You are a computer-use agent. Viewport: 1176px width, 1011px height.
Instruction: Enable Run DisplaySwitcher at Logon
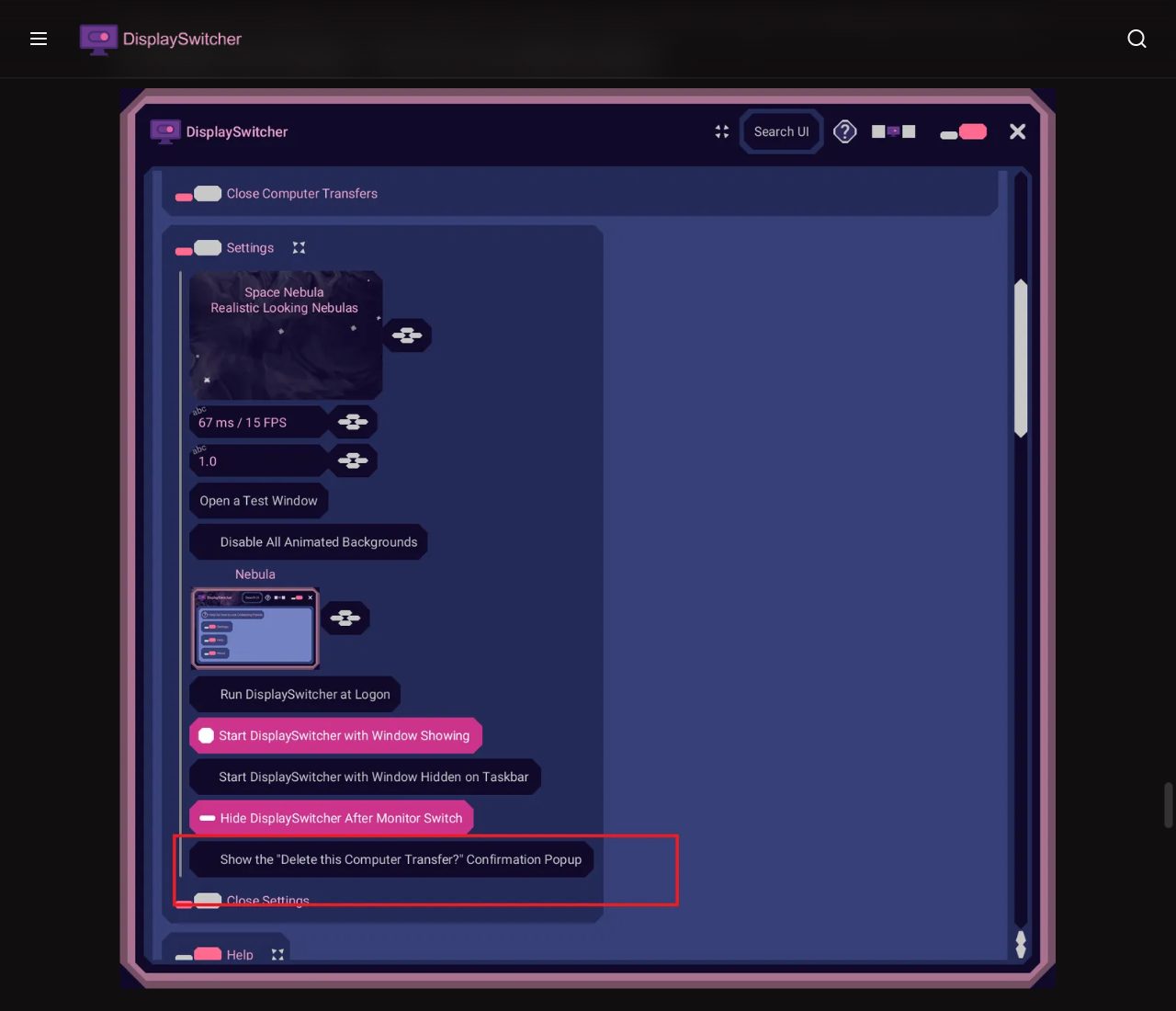295,695
